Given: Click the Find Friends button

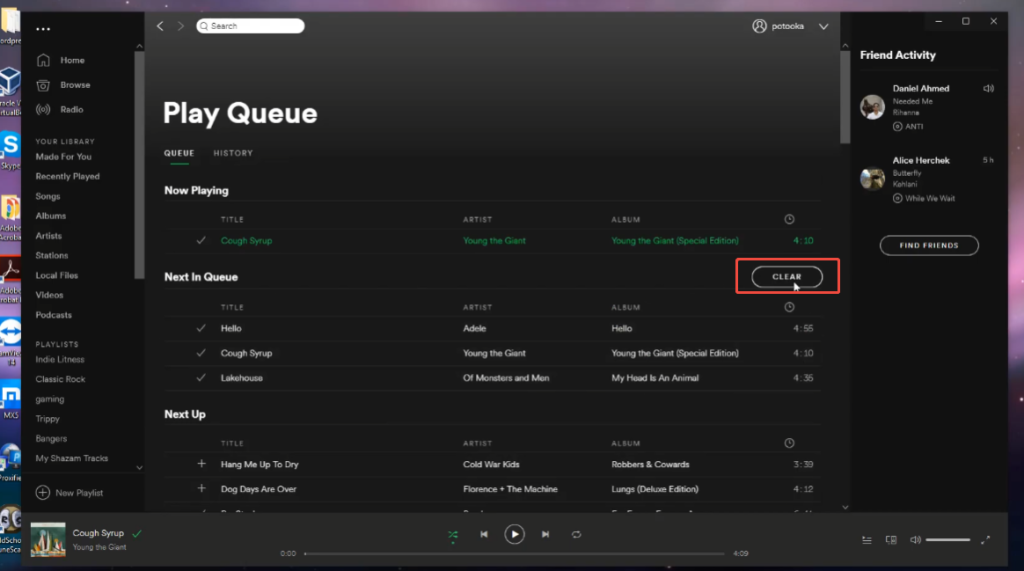Looking at the screenshot, I should pos(929,246).
